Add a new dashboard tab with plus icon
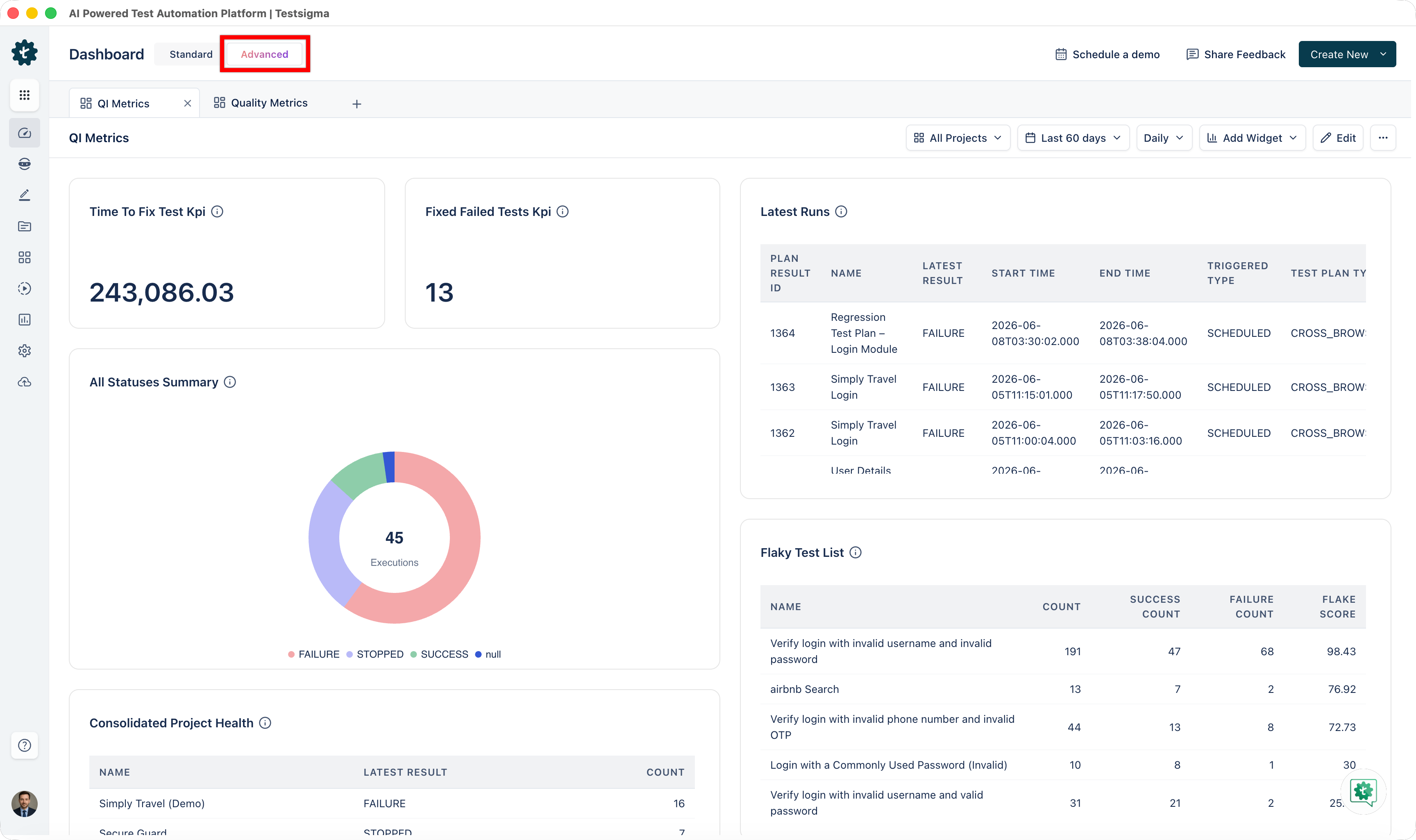Screen dimensions: 1416x840 (x=356, y=104)
